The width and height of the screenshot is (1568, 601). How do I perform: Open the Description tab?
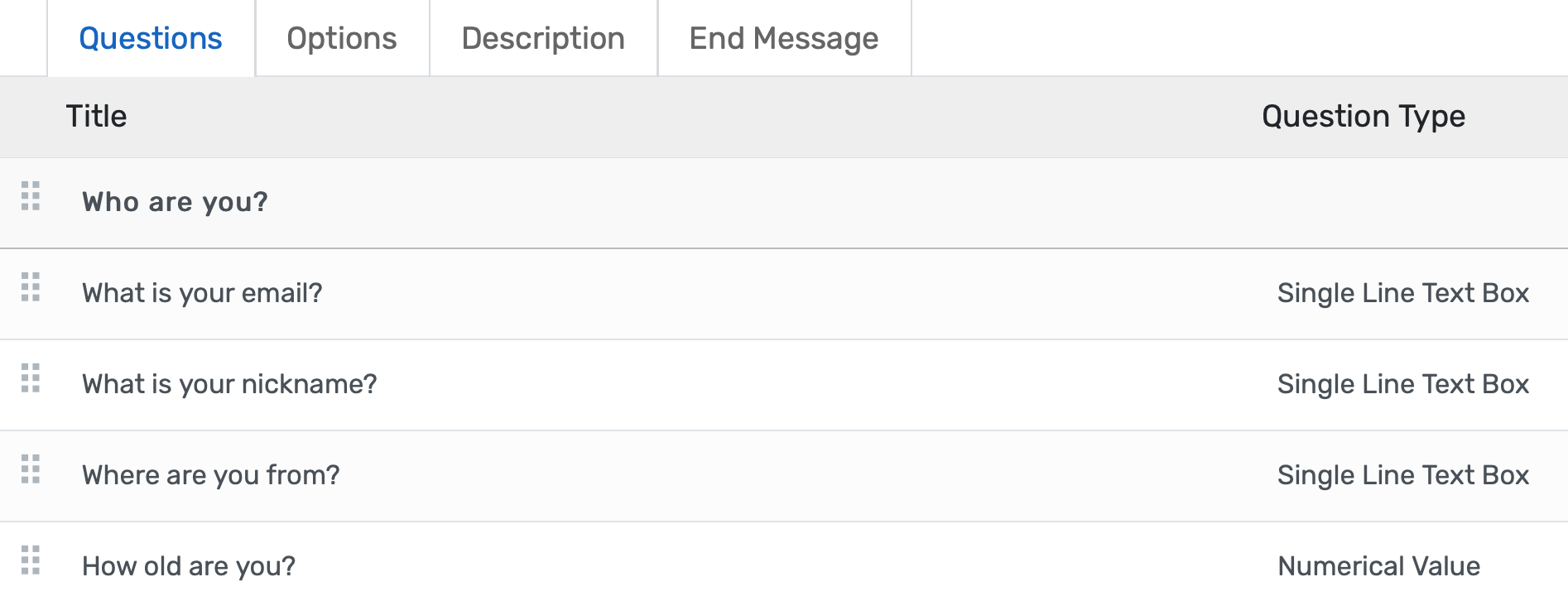pyautogui.click(x=543, y=37)
